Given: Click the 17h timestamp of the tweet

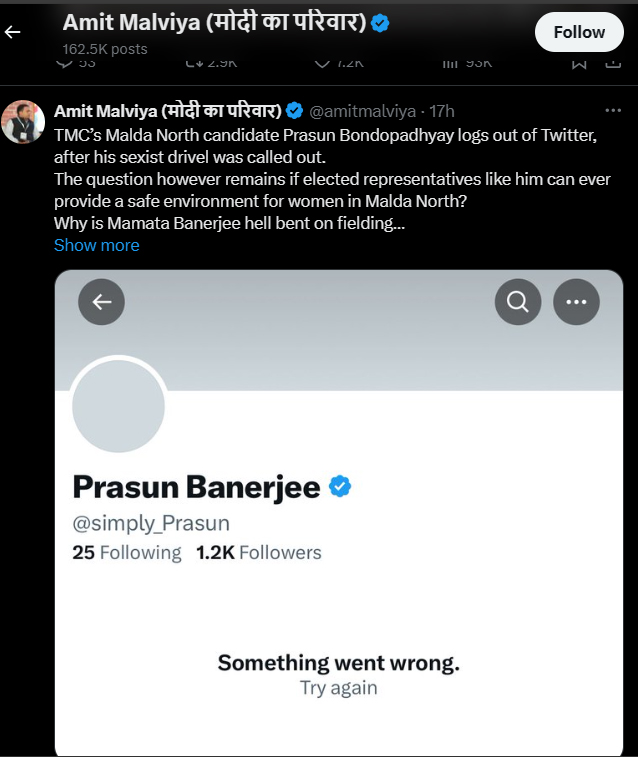Looking at the screenshot, I should (x=442, y=110).
